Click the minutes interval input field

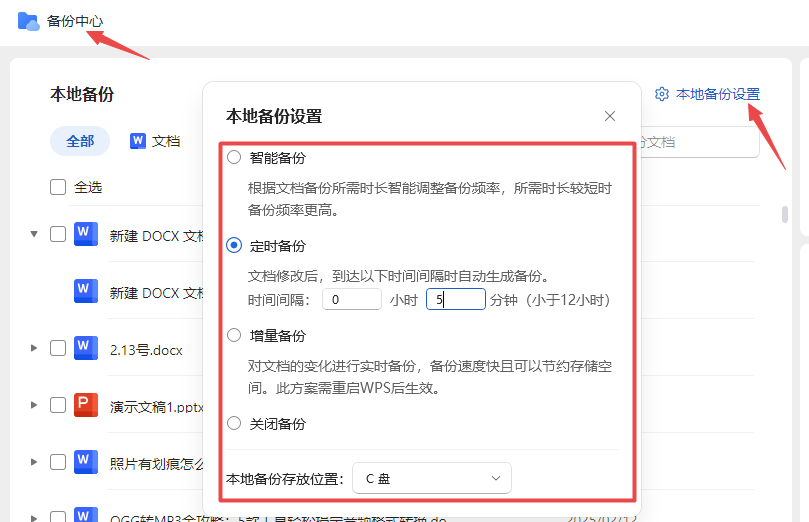(456, 299)
